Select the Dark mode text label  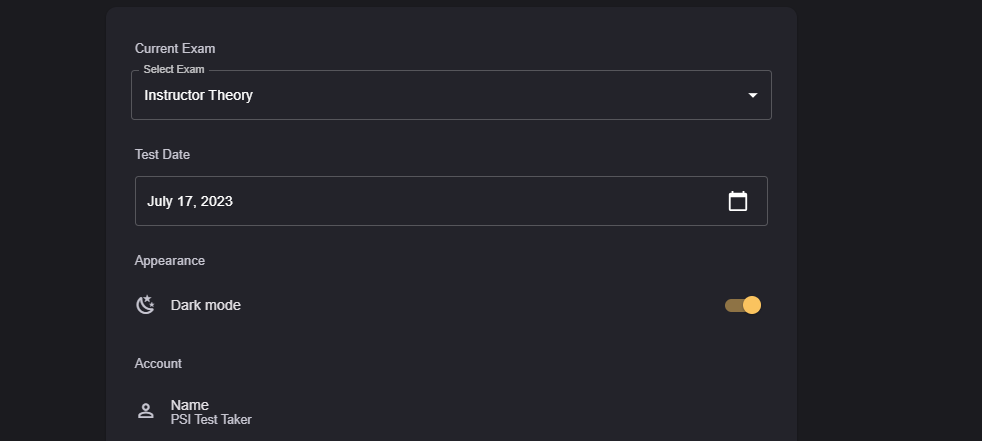[x=206, y=305]
